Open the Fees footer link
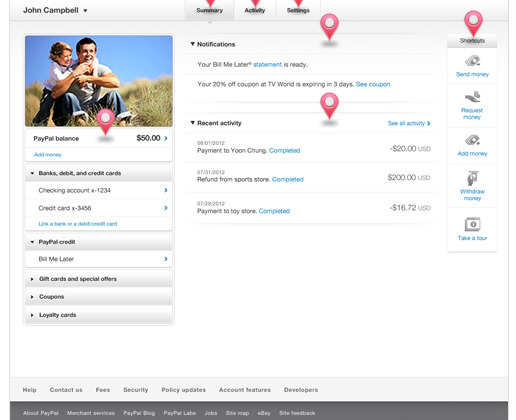The height and width of the screenshot is (420, 516). tap(103, 390)
